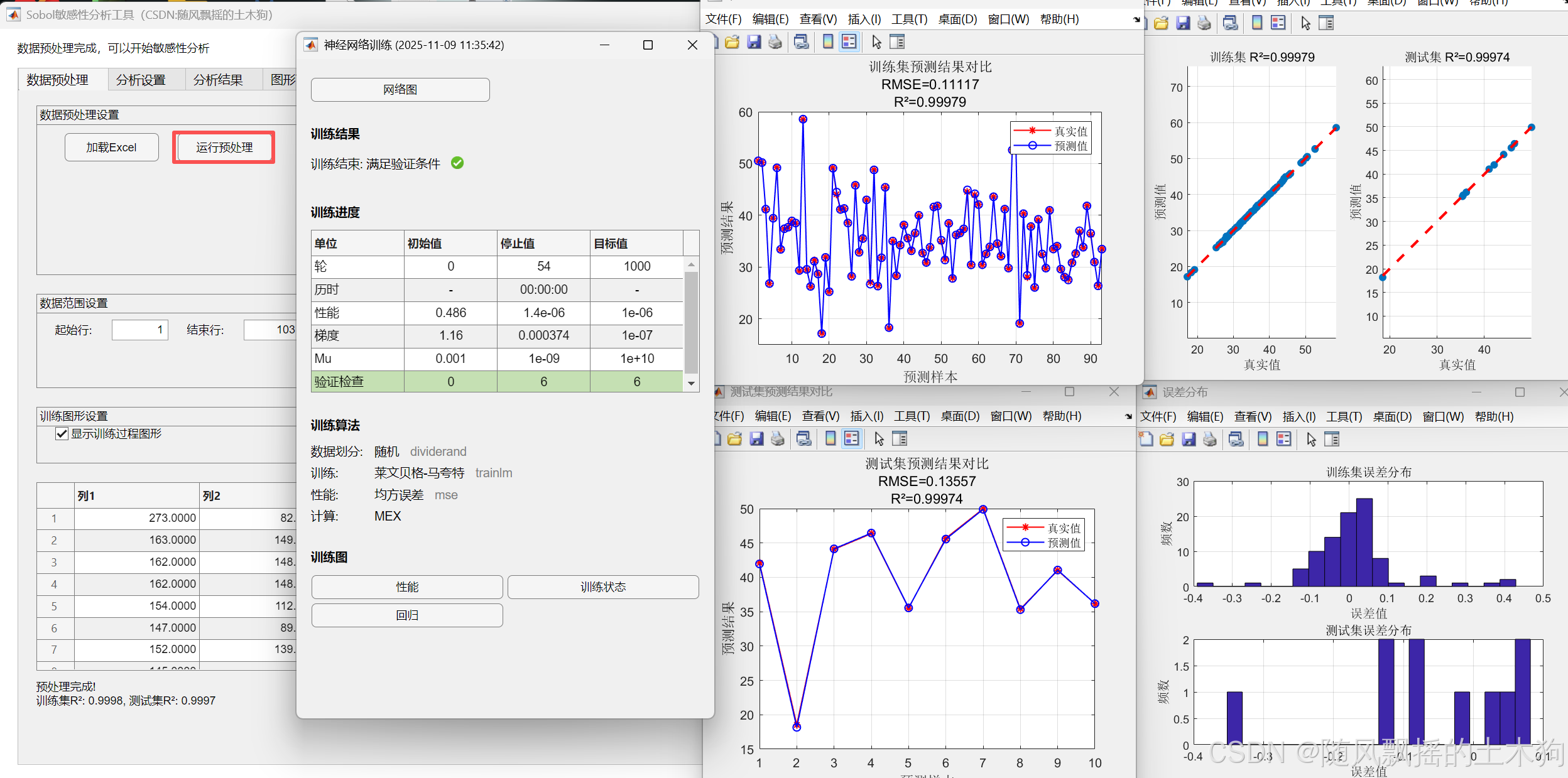1568x778 pixels.
Task: Insert colorbar in 训练集预测结果对比 figure toolbar
Action: point(828,42)
